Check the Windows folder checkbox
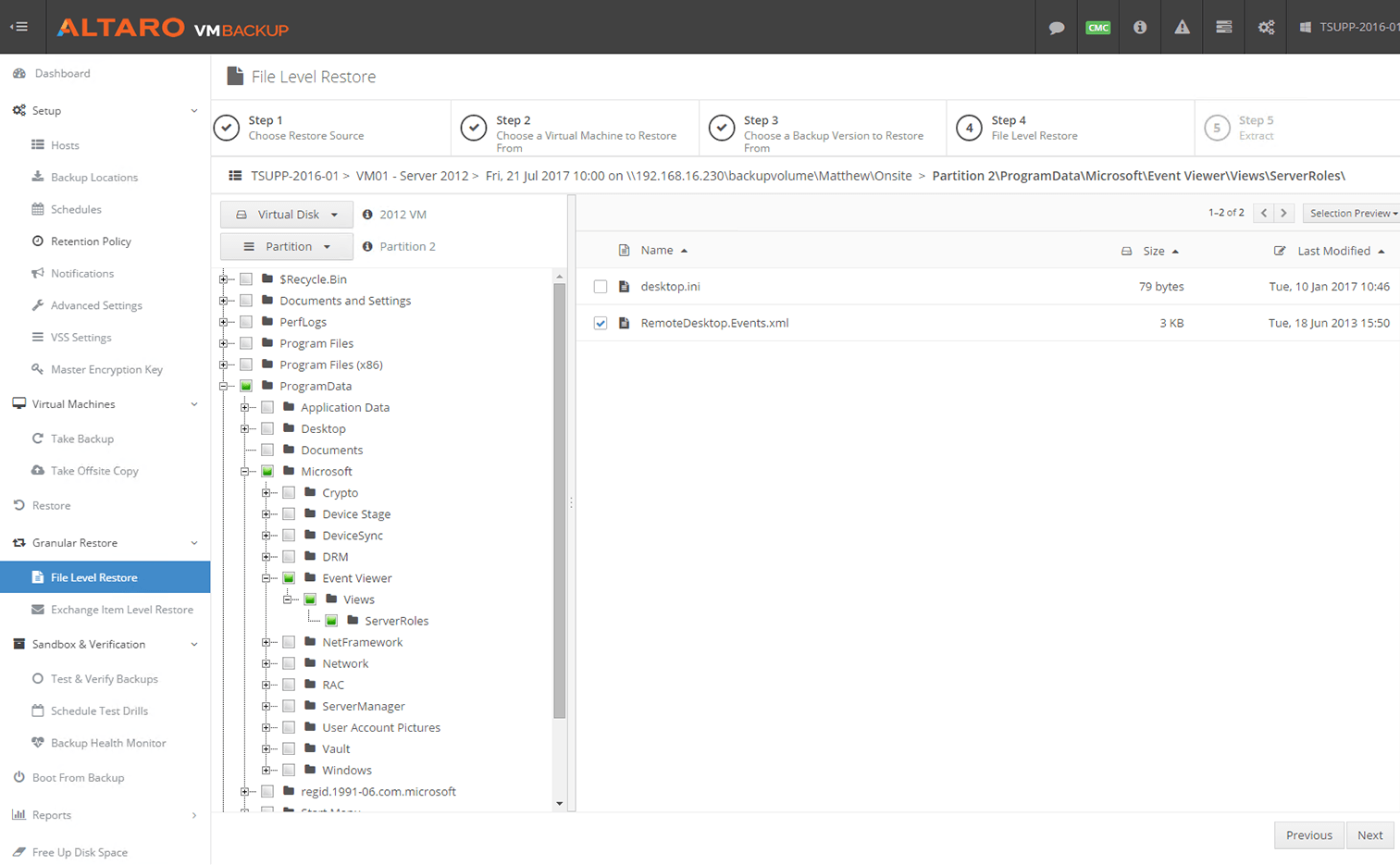This screenshot has height=865, width=1400. point(289,770)
